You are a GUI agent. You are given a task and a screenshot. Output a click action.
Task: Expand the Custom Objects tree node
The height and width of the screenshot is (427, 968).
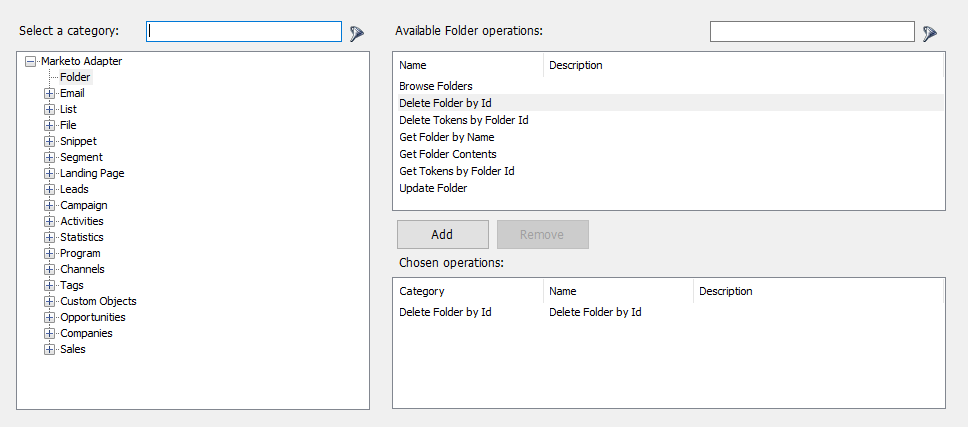point(49,301)
